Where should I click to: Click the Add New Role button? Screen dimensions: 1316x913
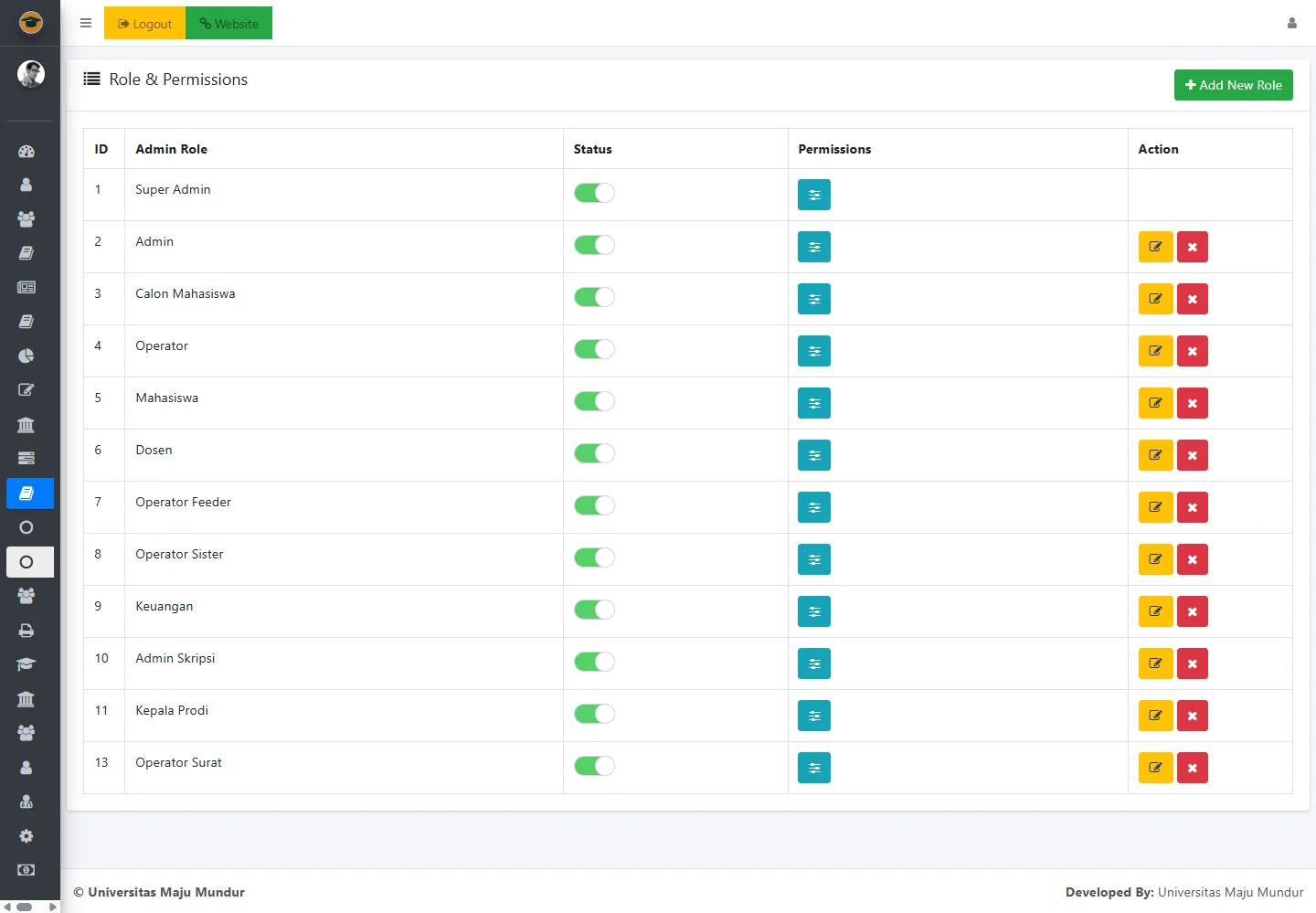[1233, 85]
